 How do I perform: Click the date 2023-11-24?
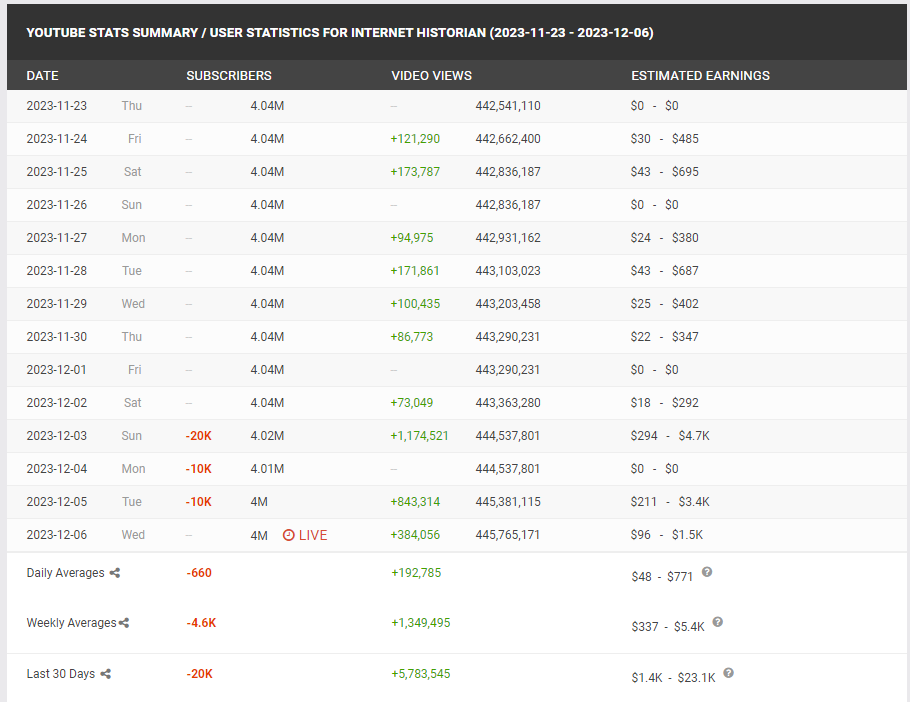pyautogui.click(x=56, y=139)
